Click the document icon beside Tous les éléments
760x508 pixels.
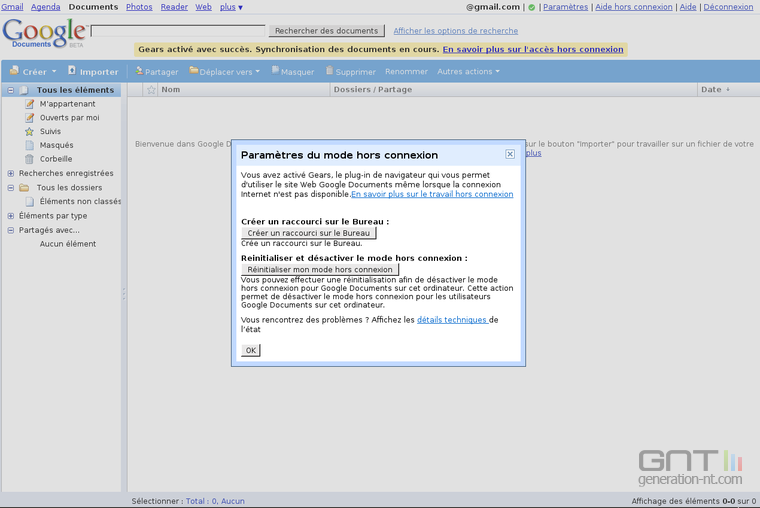pyautogui.click(x=24, y=90)
